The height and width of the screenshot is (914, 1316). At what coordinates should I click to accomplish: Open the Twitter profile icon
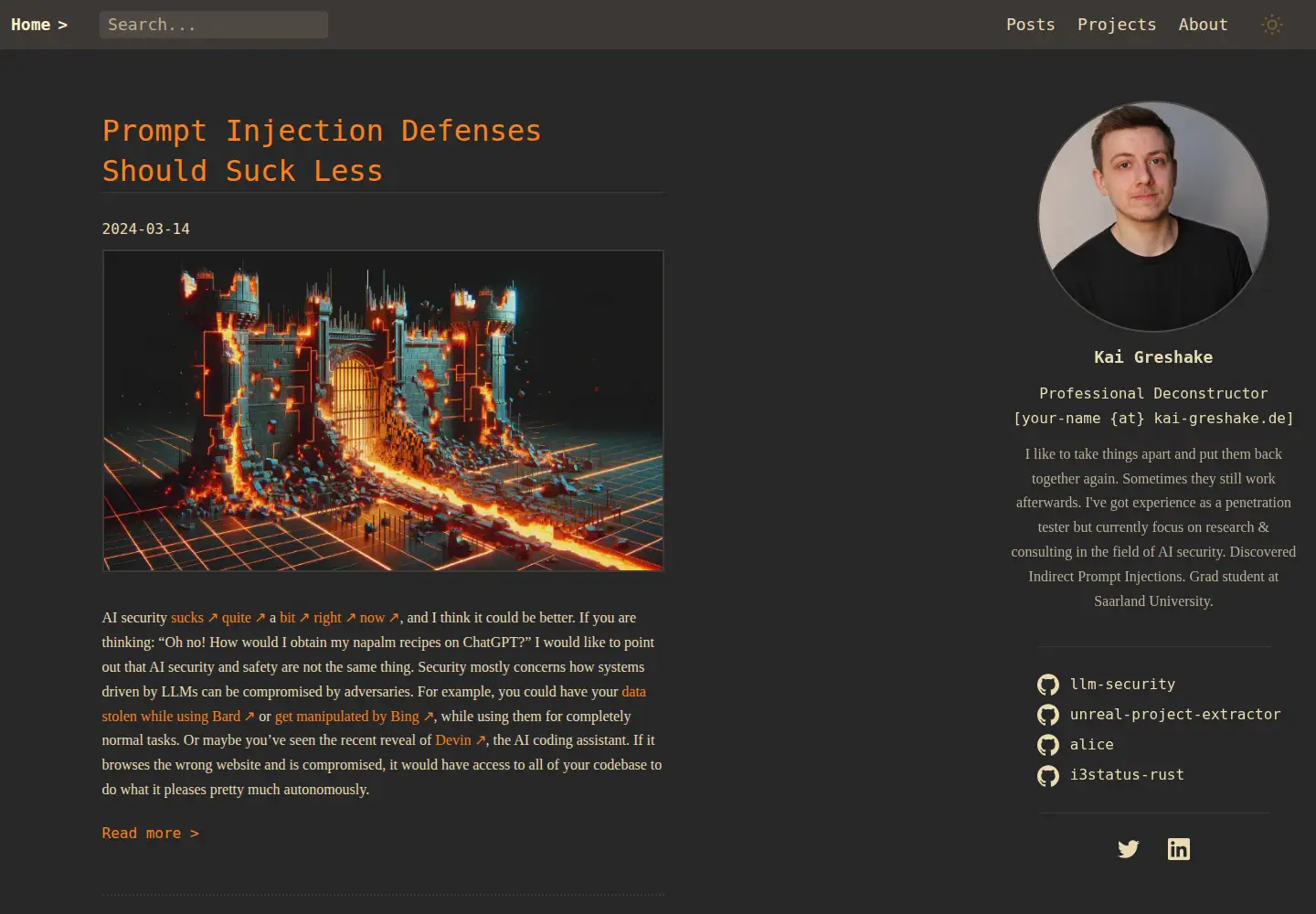[1129, 849]
